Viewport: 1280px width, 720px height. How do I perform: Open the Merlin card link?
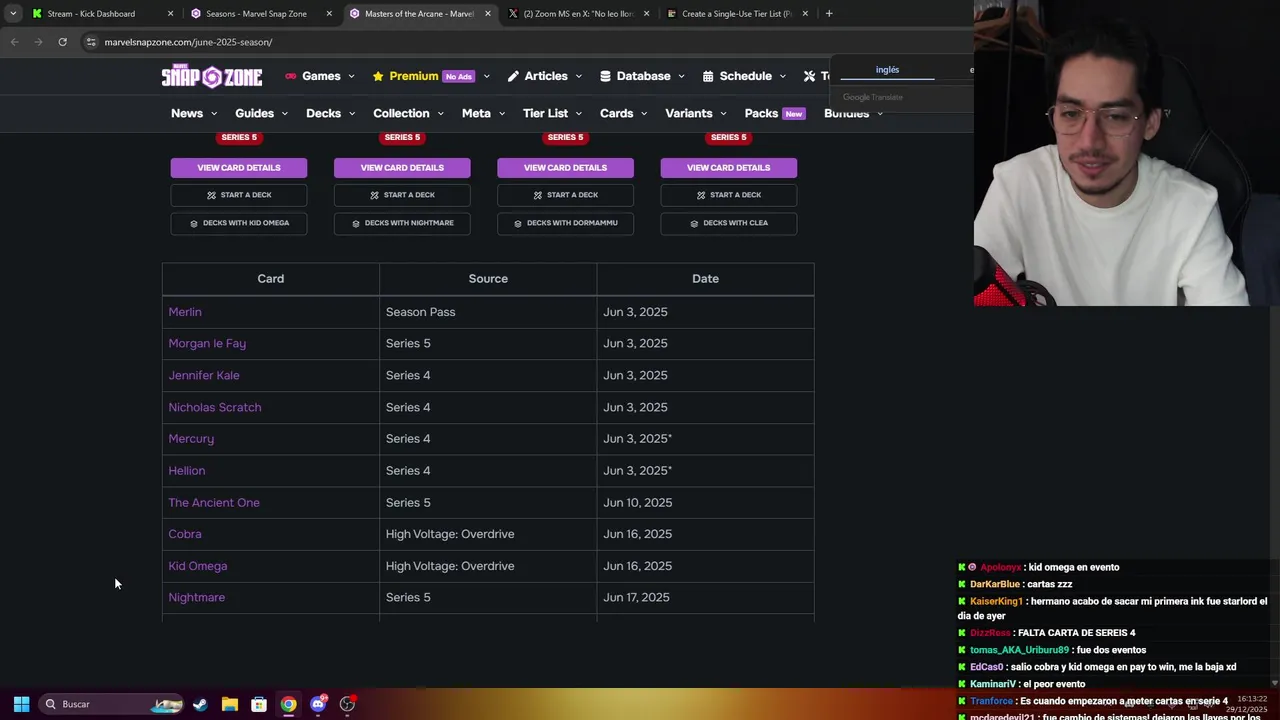pos(185,312)
